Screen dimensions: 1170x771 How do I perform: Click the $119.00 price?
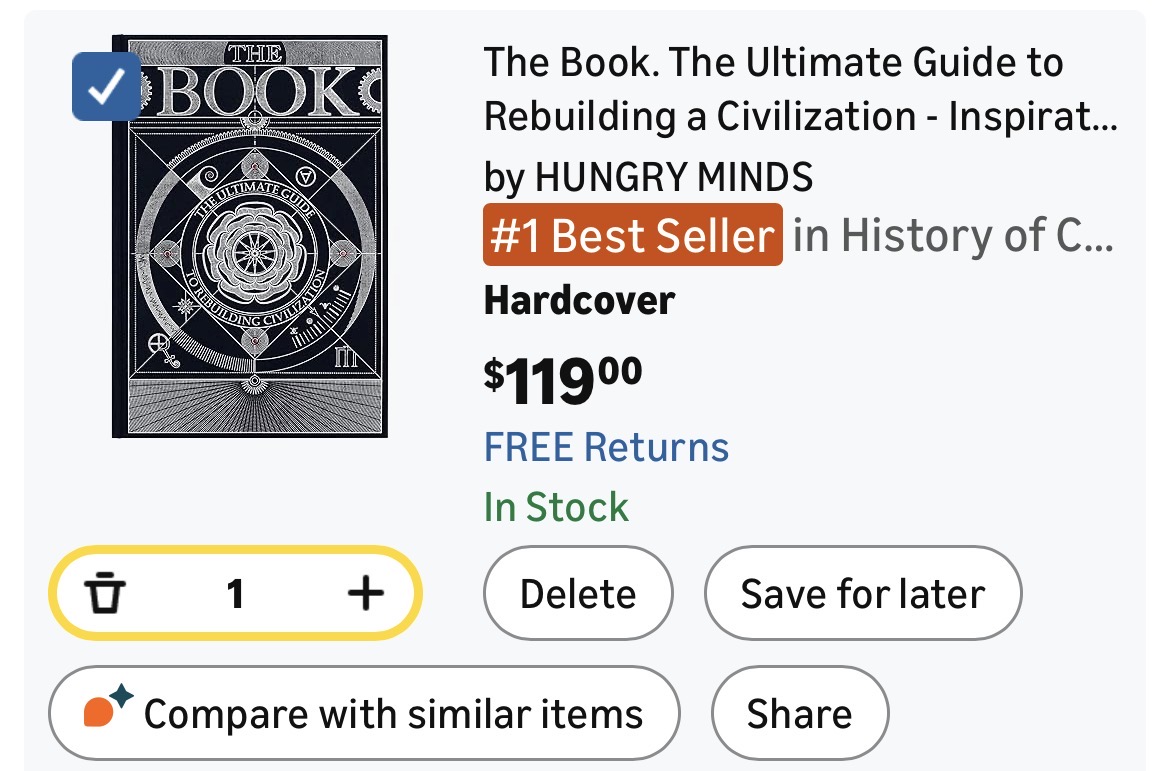point(563,378)
